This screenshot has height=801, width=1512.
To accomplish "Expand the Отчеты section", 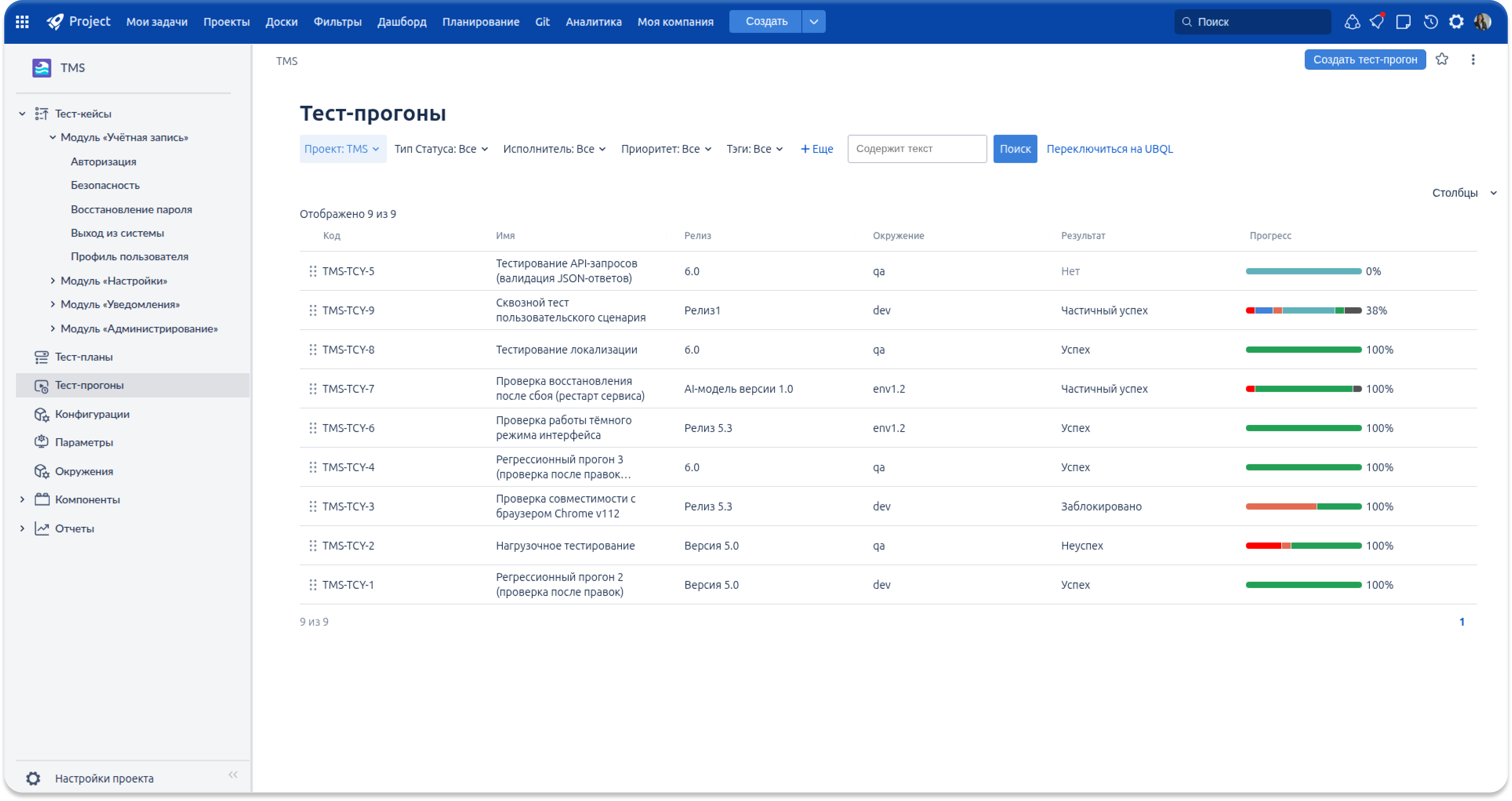I will tap(22, 528).
